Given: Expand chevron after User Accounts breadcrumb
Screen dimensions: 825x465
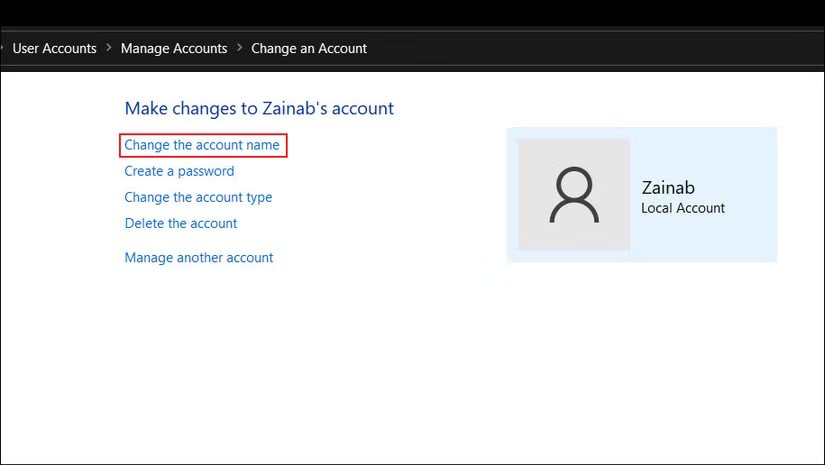Looking at the screenshot, I should pos(109,48).
